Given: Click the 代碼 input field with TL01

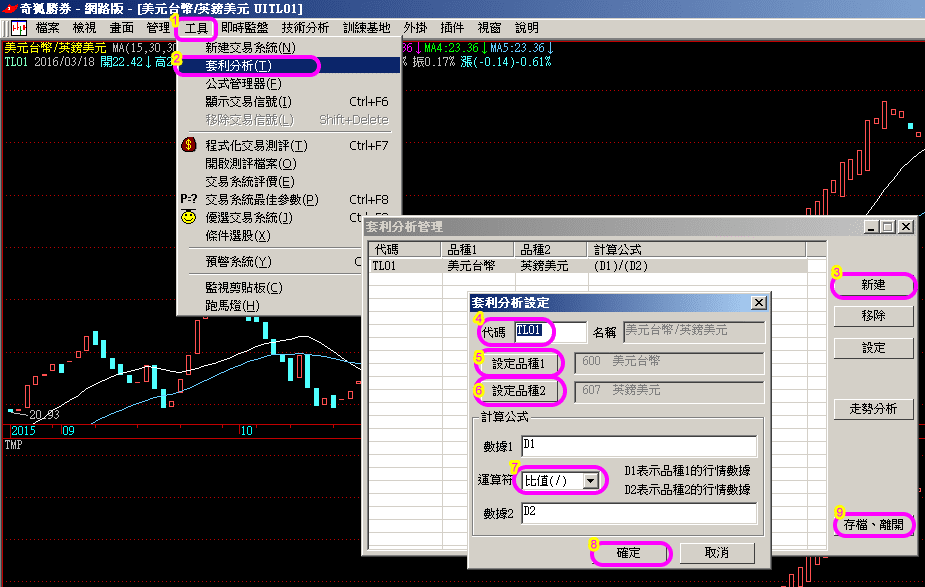Looking at the screenshot, I should pyautogui.click(x=549, y=331).
